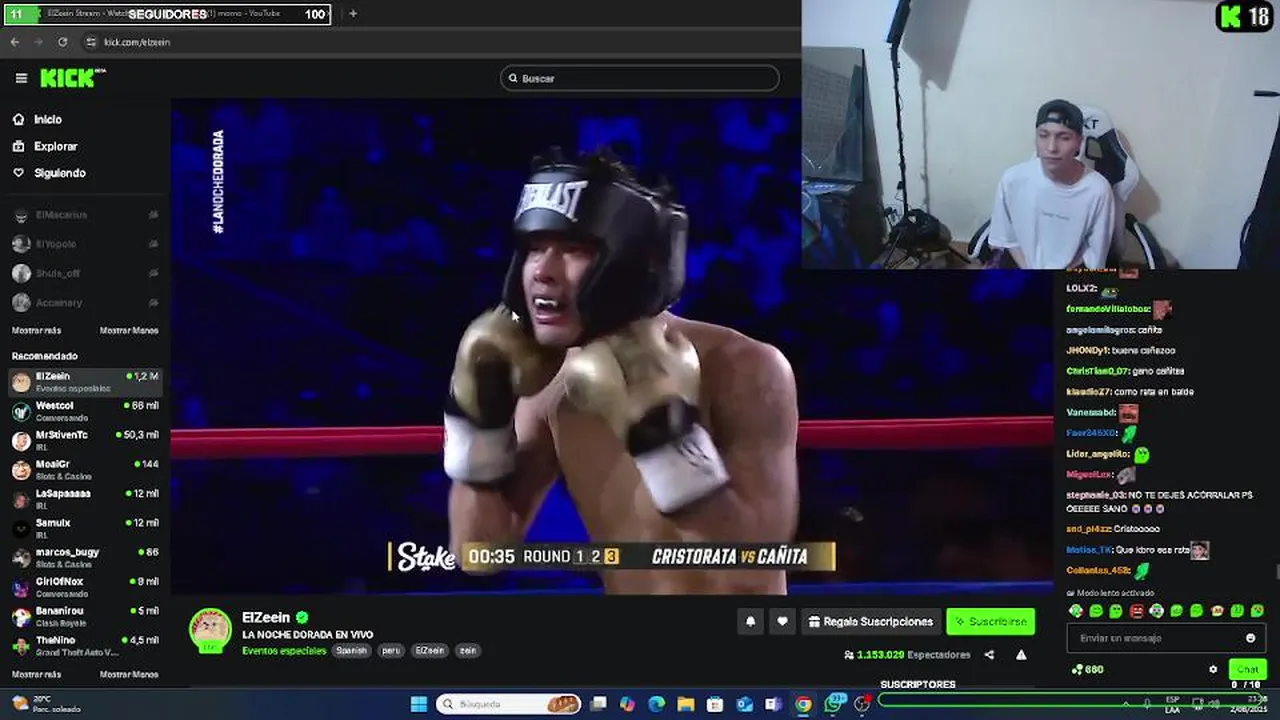The width and height of the screenshot is (1280, 720).
Task: Open chat settings gear
Action: (1213, 669)
